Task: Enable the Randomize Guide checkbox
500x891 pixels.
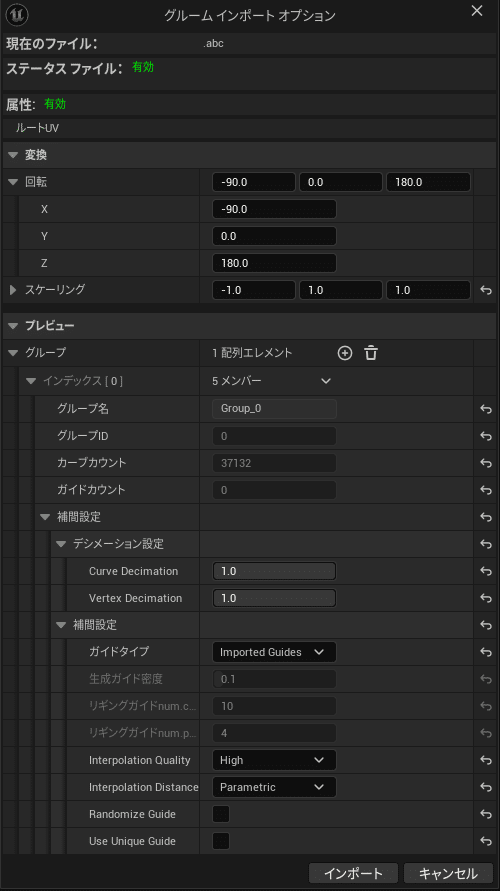Action: (221, 814)
